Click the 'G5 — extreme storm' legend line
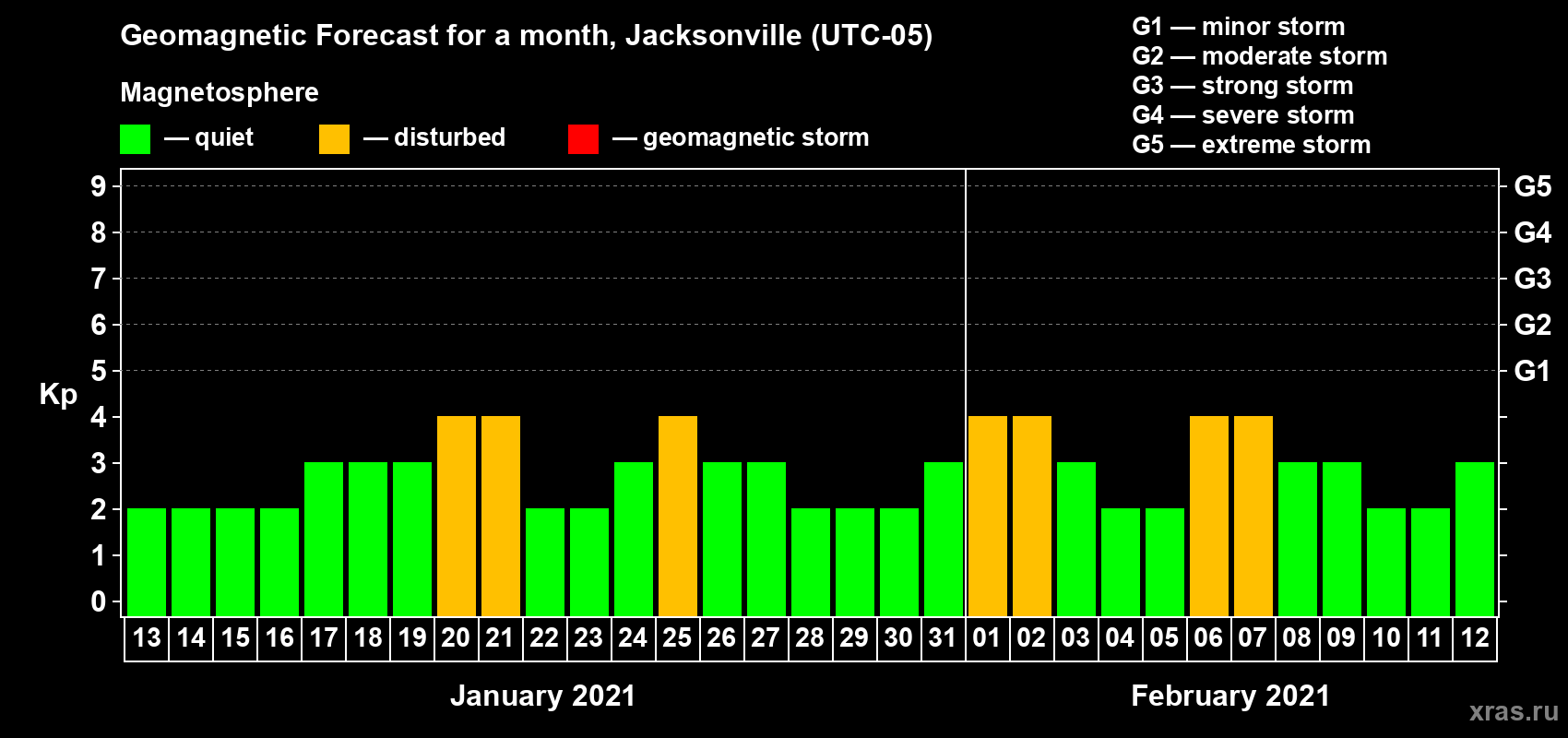The image size is (1568, 738). point(1251,145)
